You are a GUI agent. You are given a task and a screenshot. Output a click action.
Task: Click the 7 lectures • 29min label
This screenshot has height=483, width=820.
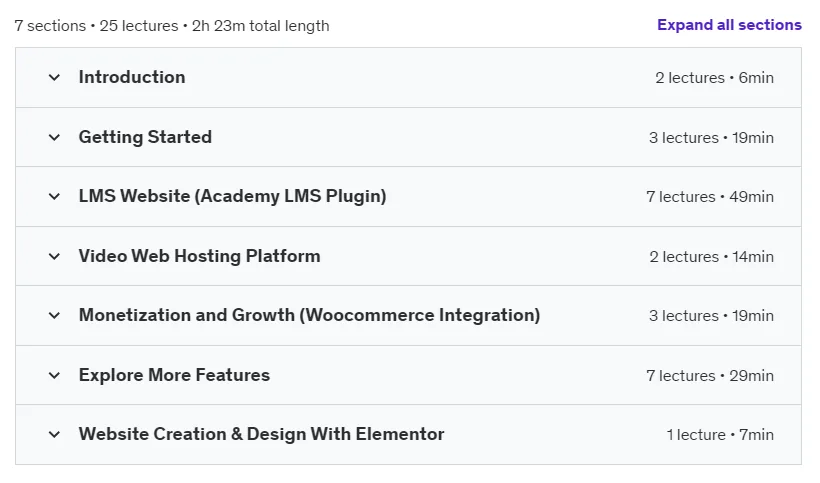coord(710,376)
